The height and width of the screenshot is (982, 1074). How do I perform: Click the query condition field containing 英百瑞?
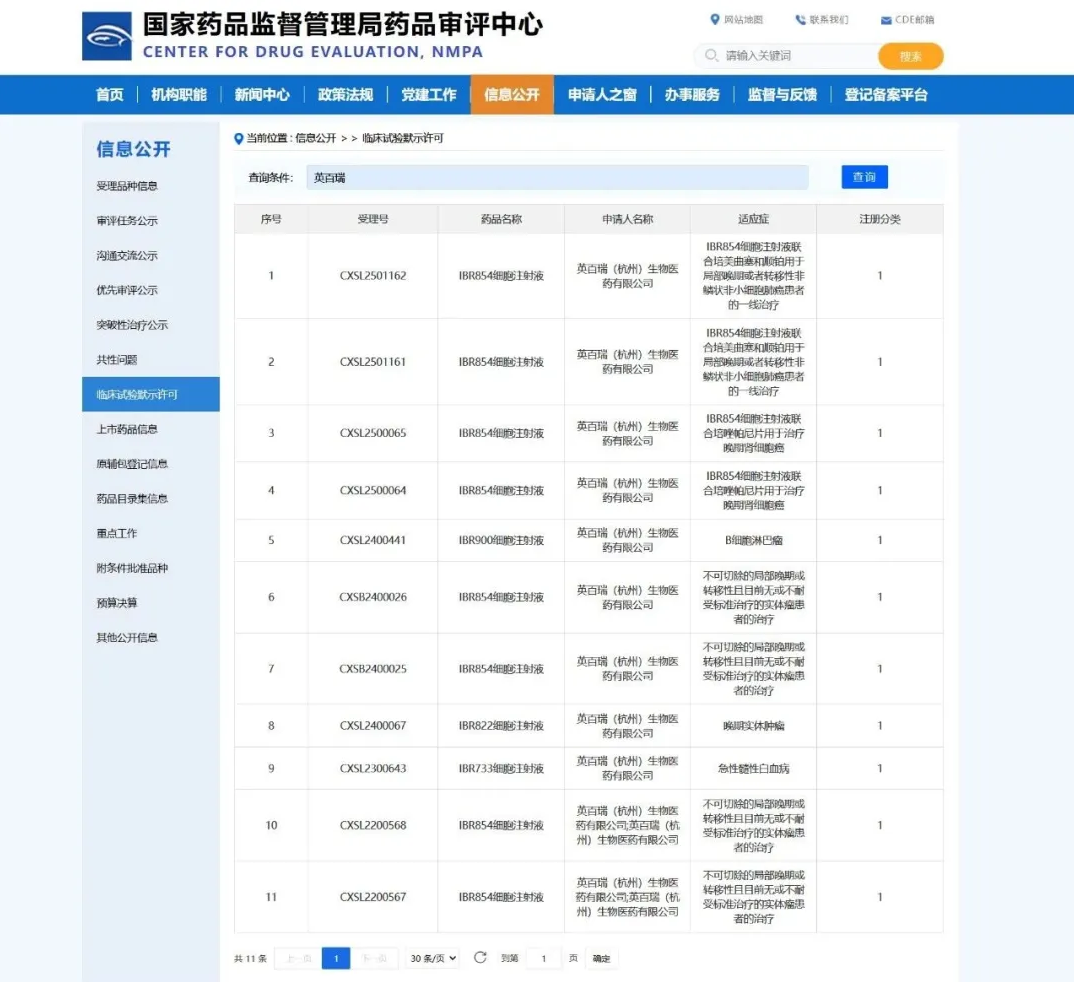coord(557,177)
